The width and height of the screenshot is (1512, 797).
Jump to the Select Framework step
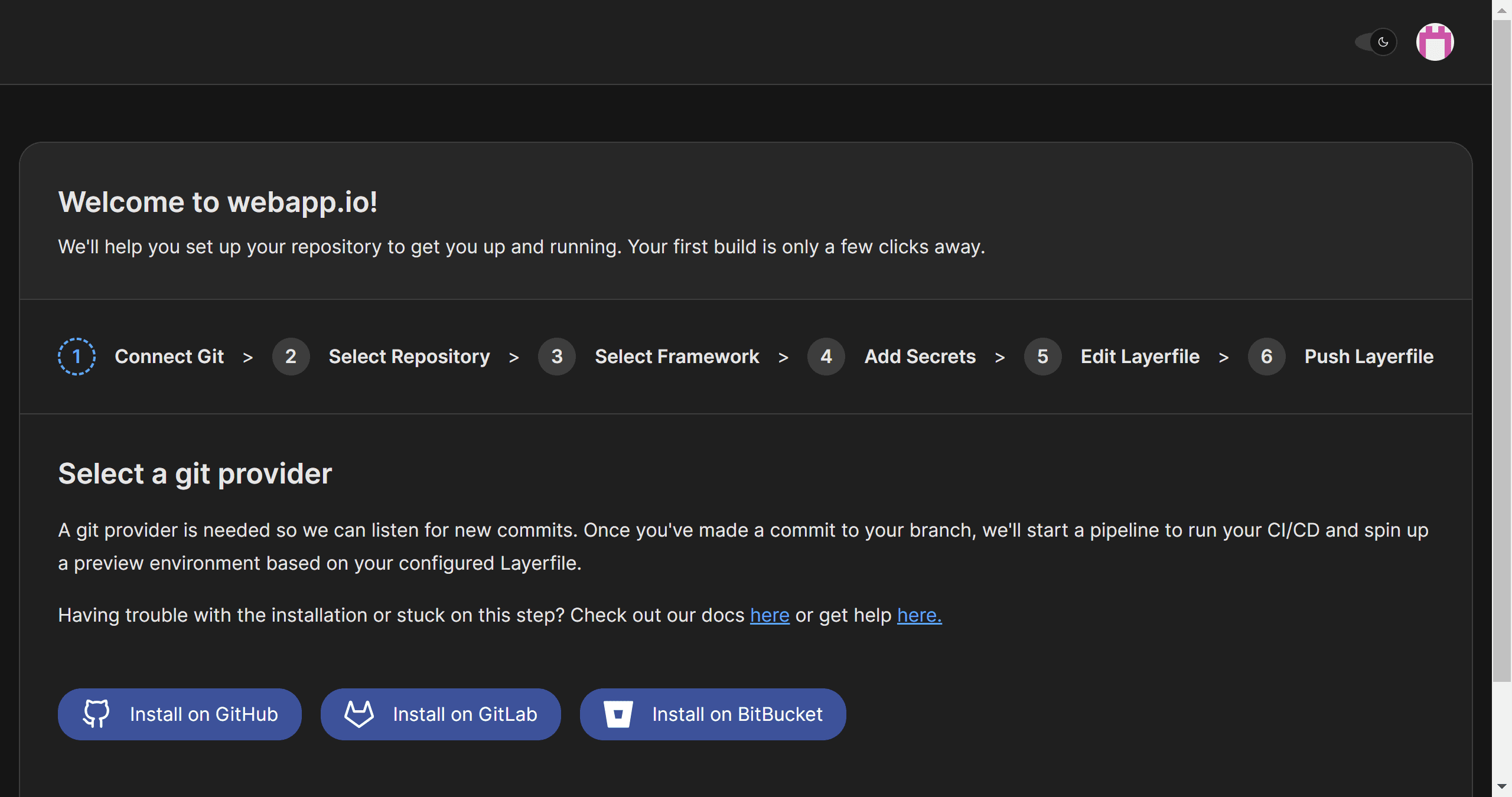(677, 357)
